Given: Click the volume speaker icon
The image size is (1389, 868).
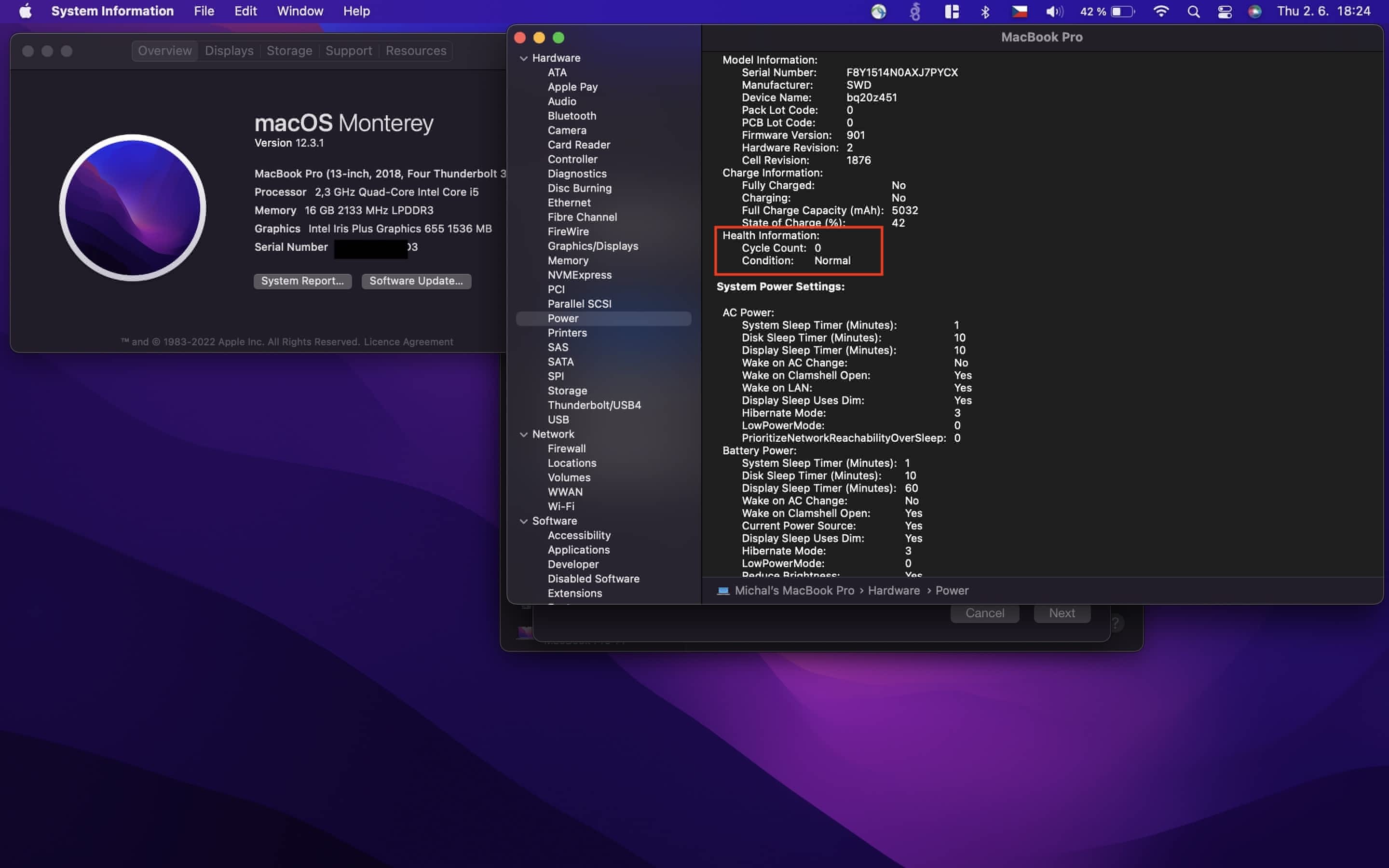Looking at the screenshot, I should (1053, 12).
